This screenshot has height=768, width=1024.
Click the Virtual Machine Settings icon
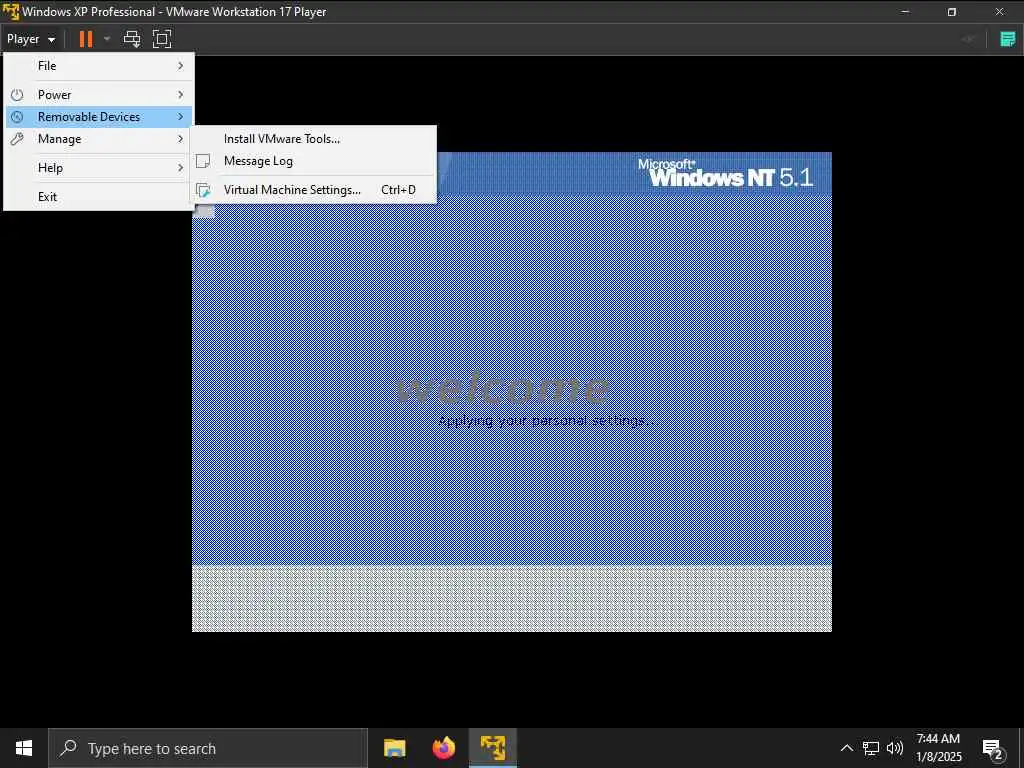[x=203, y=190]
